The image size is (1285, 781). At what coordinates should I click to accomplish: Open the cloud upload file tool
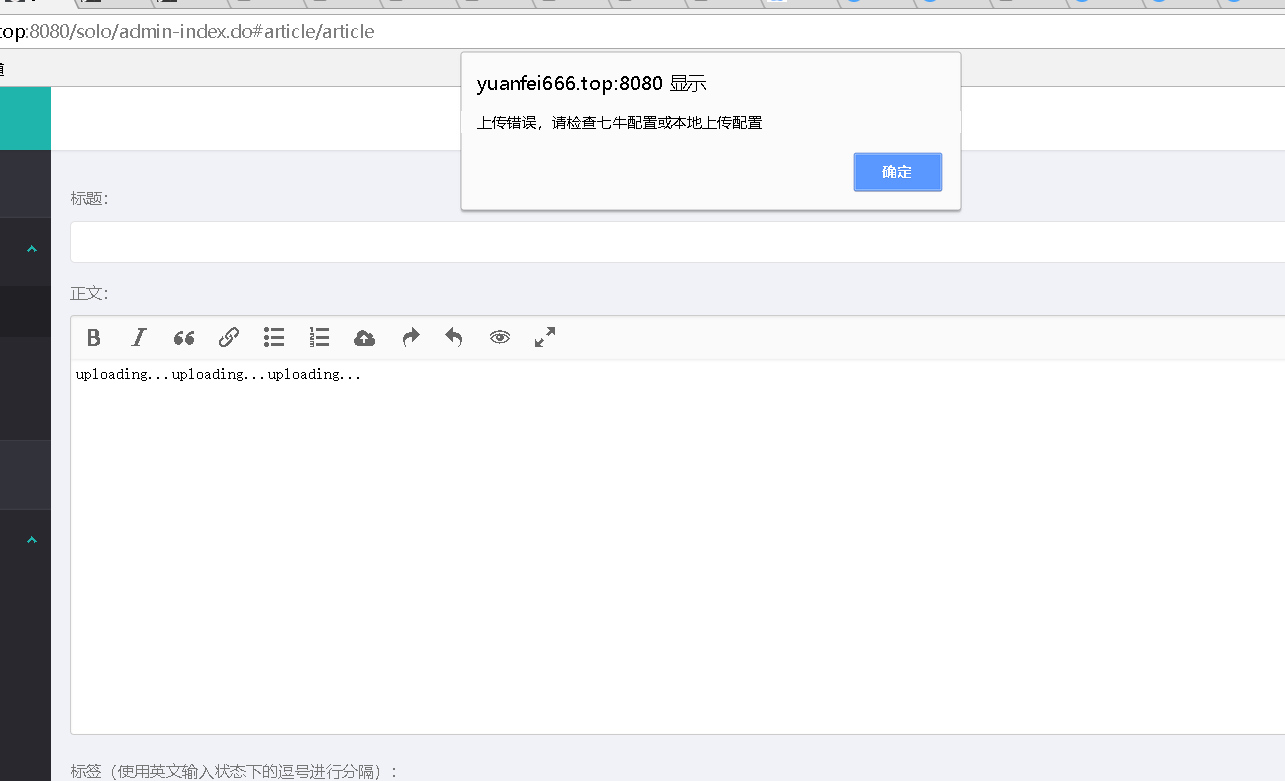click(x=365, y=338)
